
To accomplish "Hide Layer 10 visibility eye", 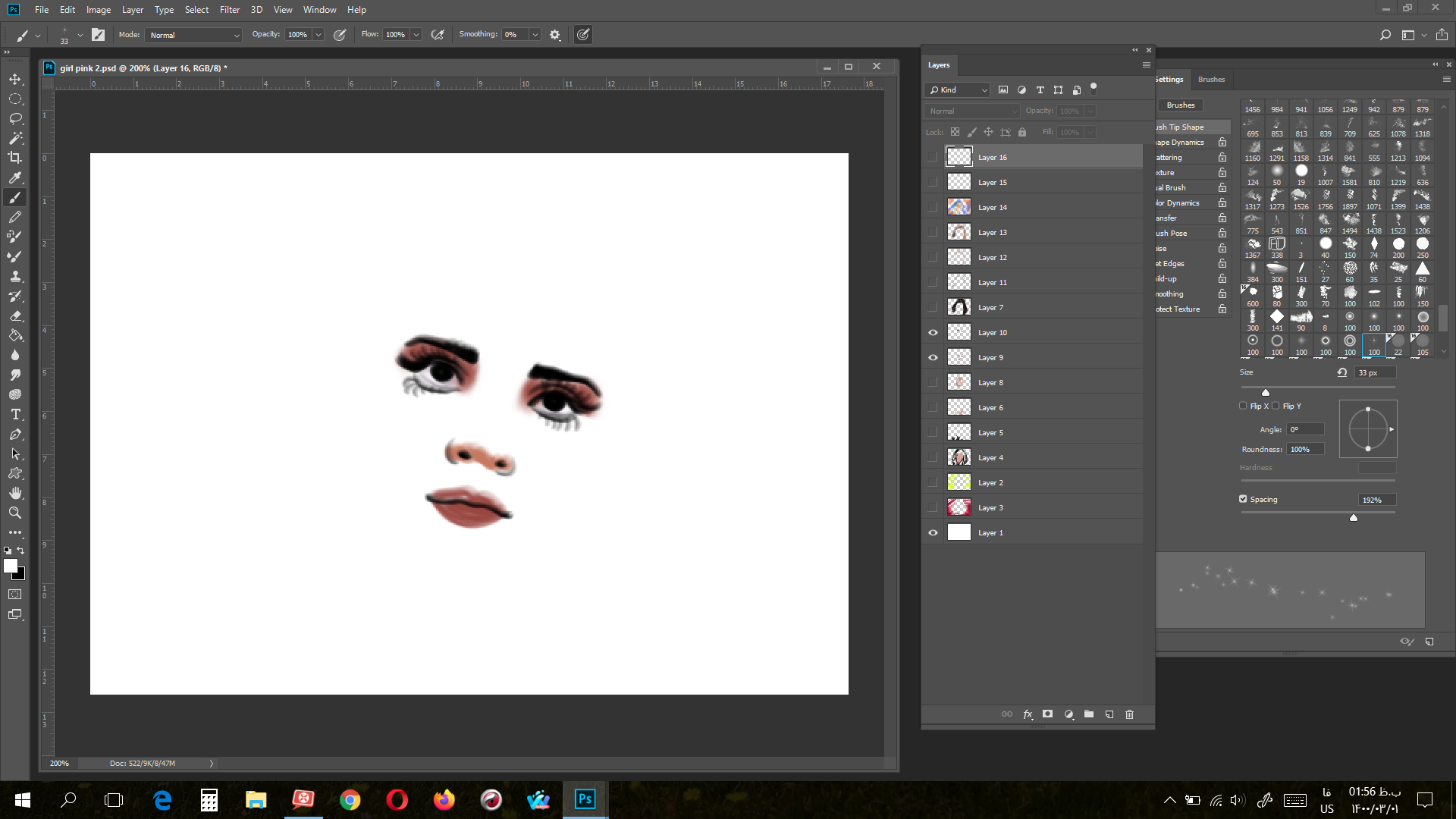I will click(x=933, y=332).
